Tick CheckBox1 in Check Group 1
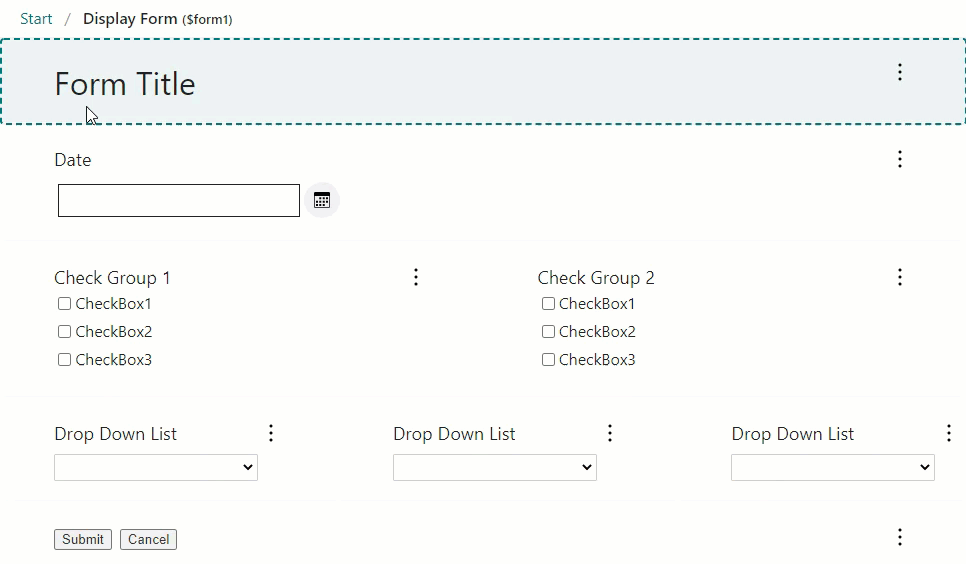Image resolution: width=966 pixels, height=564 pixels. pyautogui.click(x=65, y=304)
